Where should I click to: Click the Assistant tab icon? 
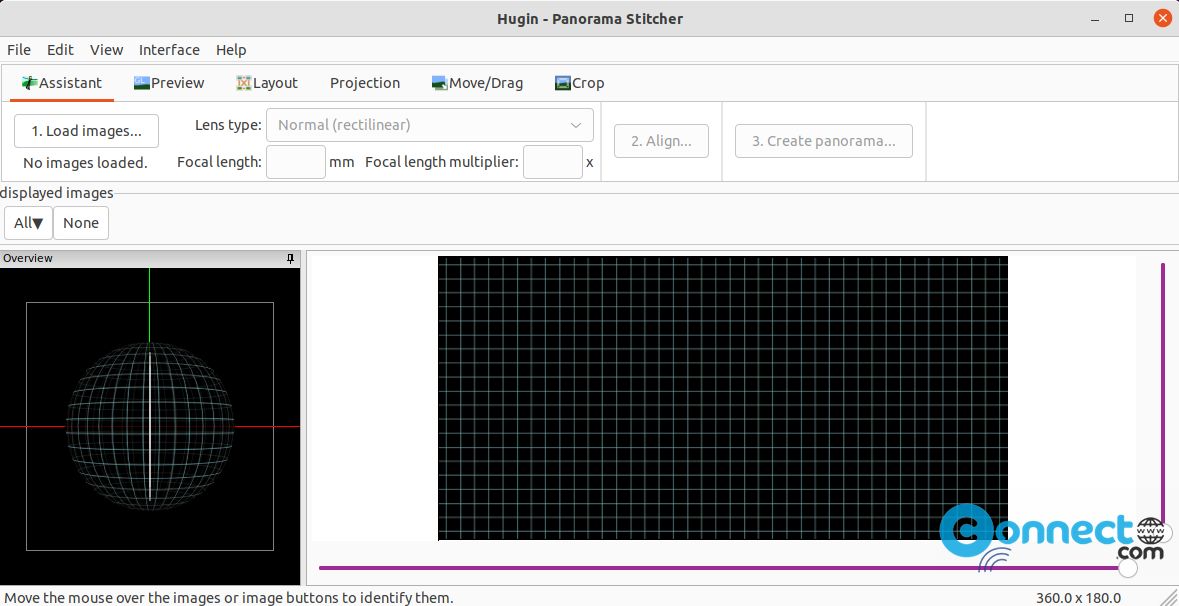[x=29, y=83]
